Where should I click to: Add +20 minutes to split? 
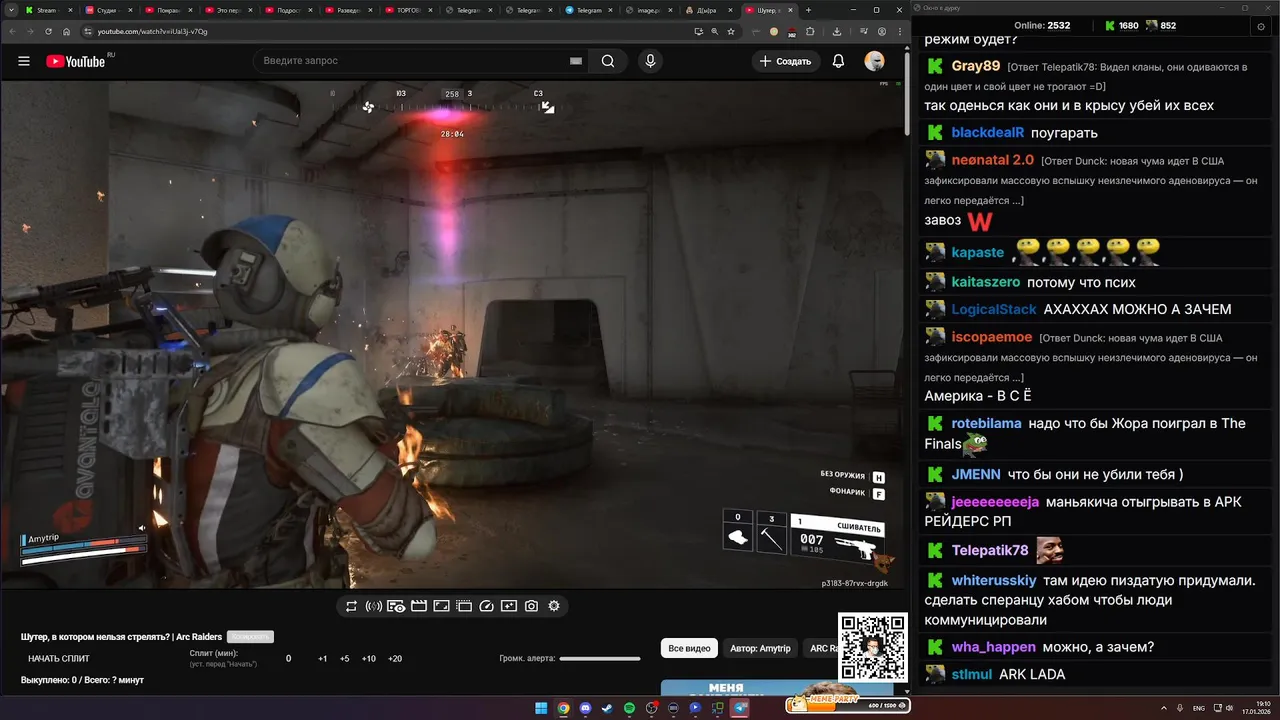[395, 659]
